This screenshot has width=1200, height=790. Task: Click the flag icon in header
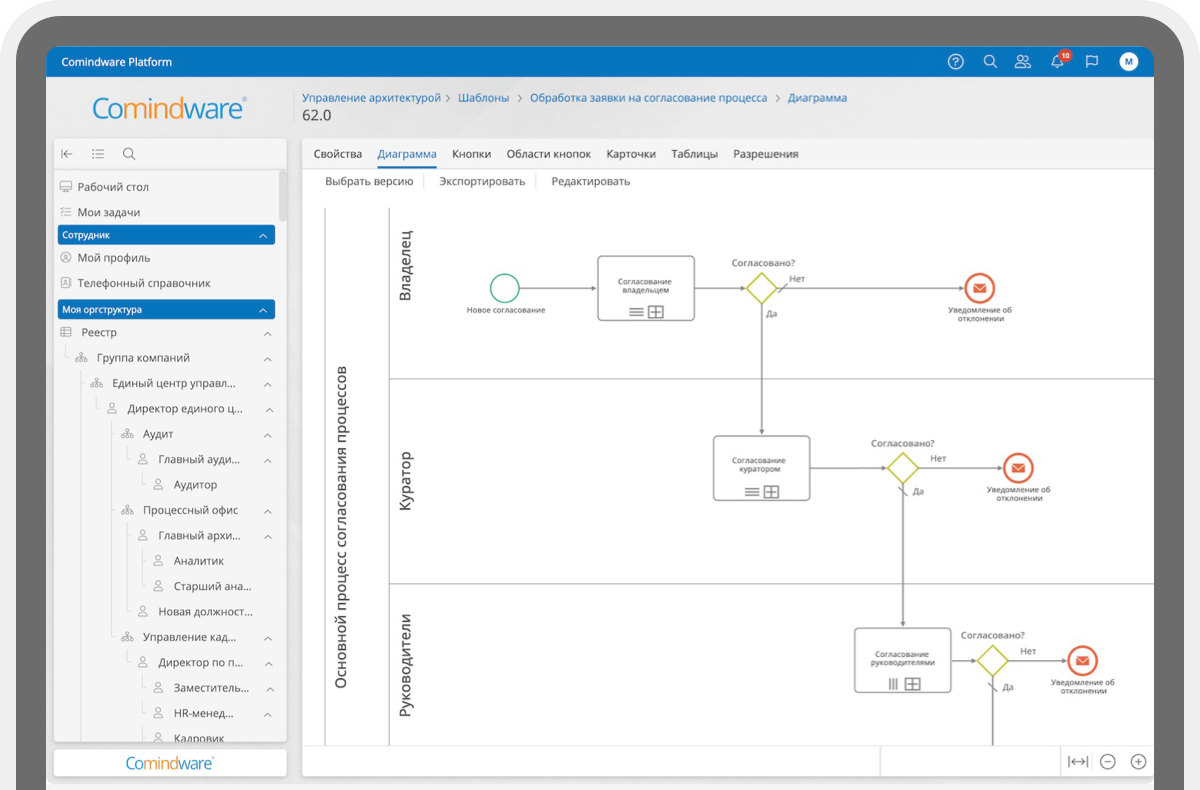point(1092,62)
